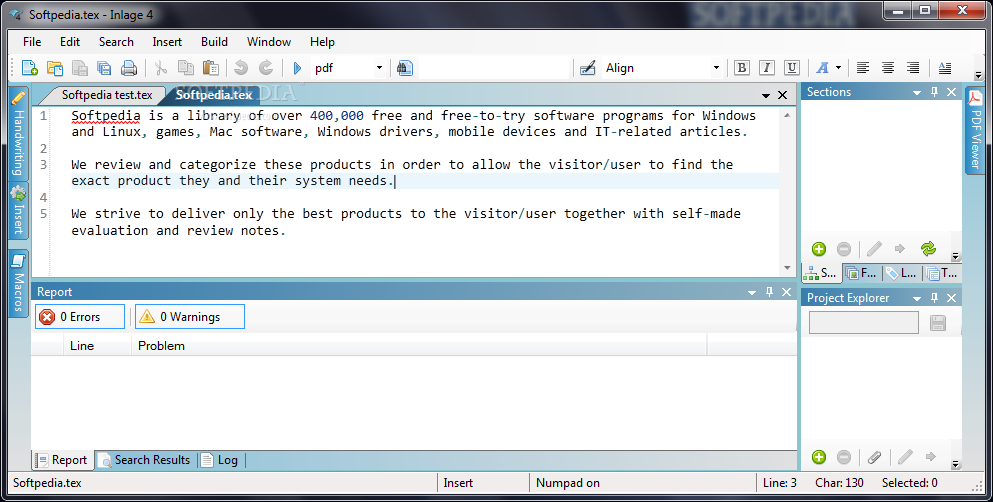Align text to the left

tap(863, 68)
